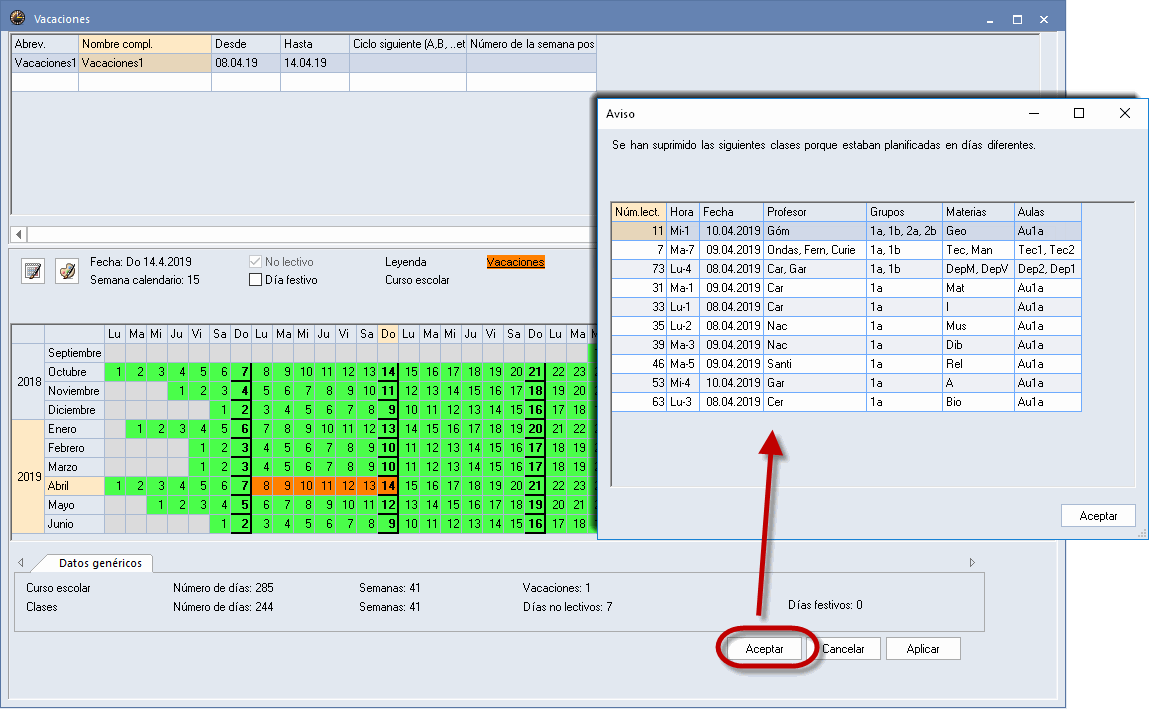Click orange April 14 calendar cell
This screenshot has width=1149, height=709.
(388, 486)
